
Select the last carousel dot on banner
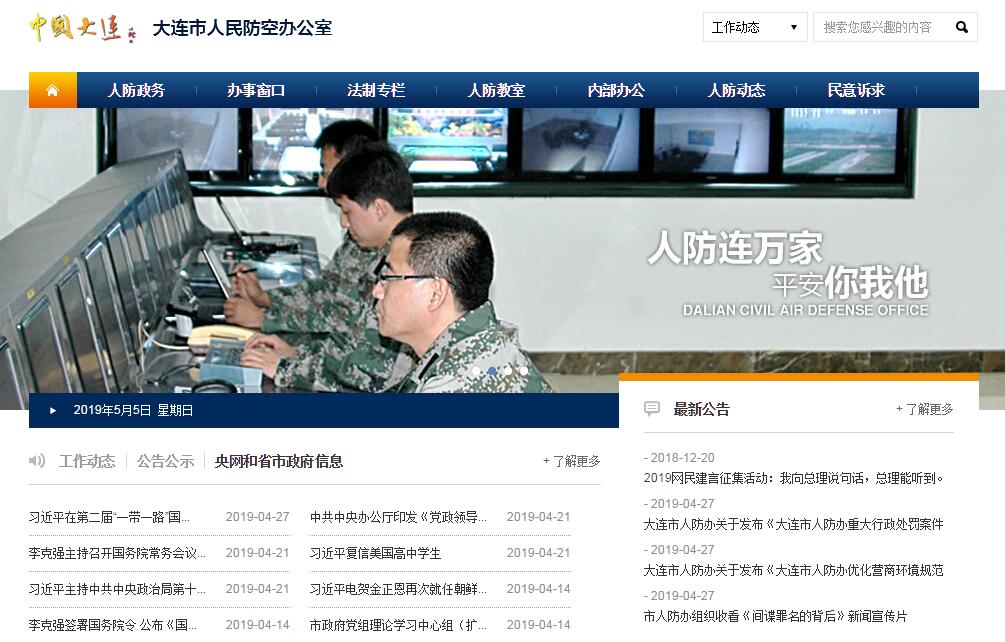click(523, 370)
